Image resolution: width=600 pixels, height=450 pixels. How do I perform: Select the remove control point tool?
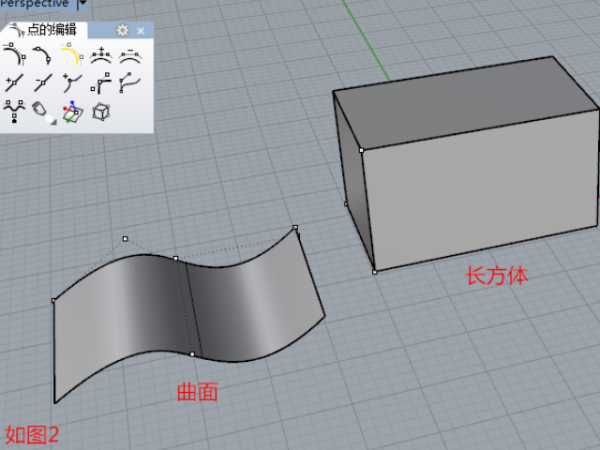coord(129,54)
